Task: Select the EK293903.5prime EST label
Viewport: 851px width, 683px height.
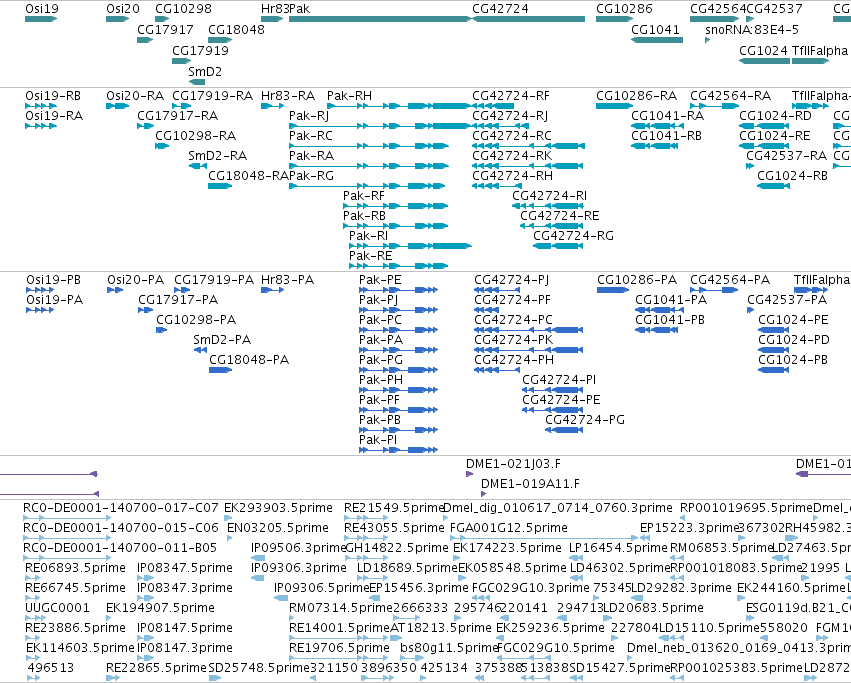Action: (x=278, y=508)
